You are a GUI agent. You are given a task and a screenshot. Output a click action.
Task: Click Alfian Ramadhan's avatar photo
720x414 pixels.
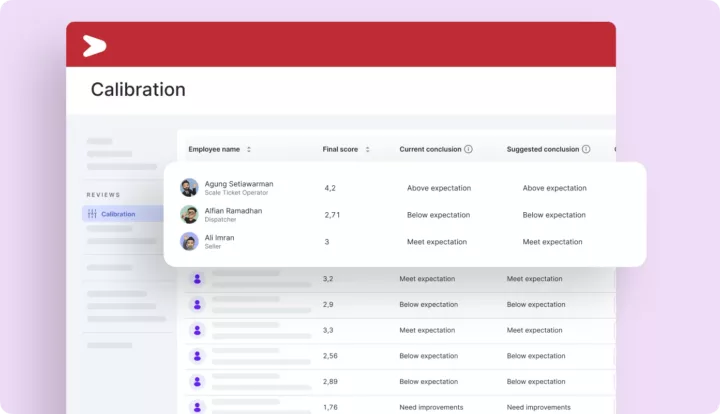point(189,214)
